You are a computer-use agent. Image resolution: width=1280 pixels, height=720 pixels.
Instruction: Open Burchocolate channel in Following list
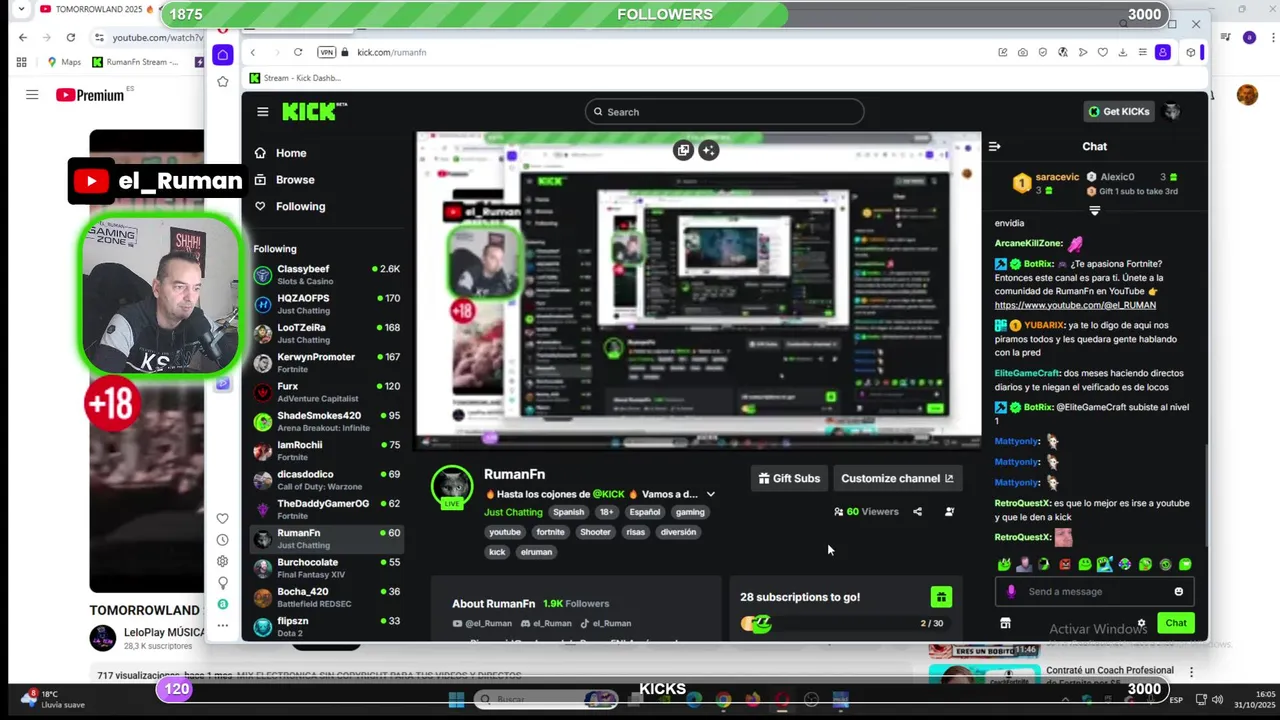point(326,568)
